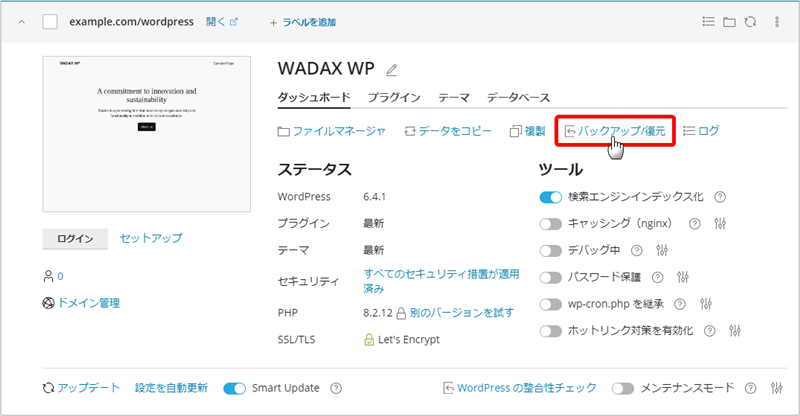Enable メンテナンスモード toggle
The height and width of the screenshot is (416, 800).
pos(622,389)
